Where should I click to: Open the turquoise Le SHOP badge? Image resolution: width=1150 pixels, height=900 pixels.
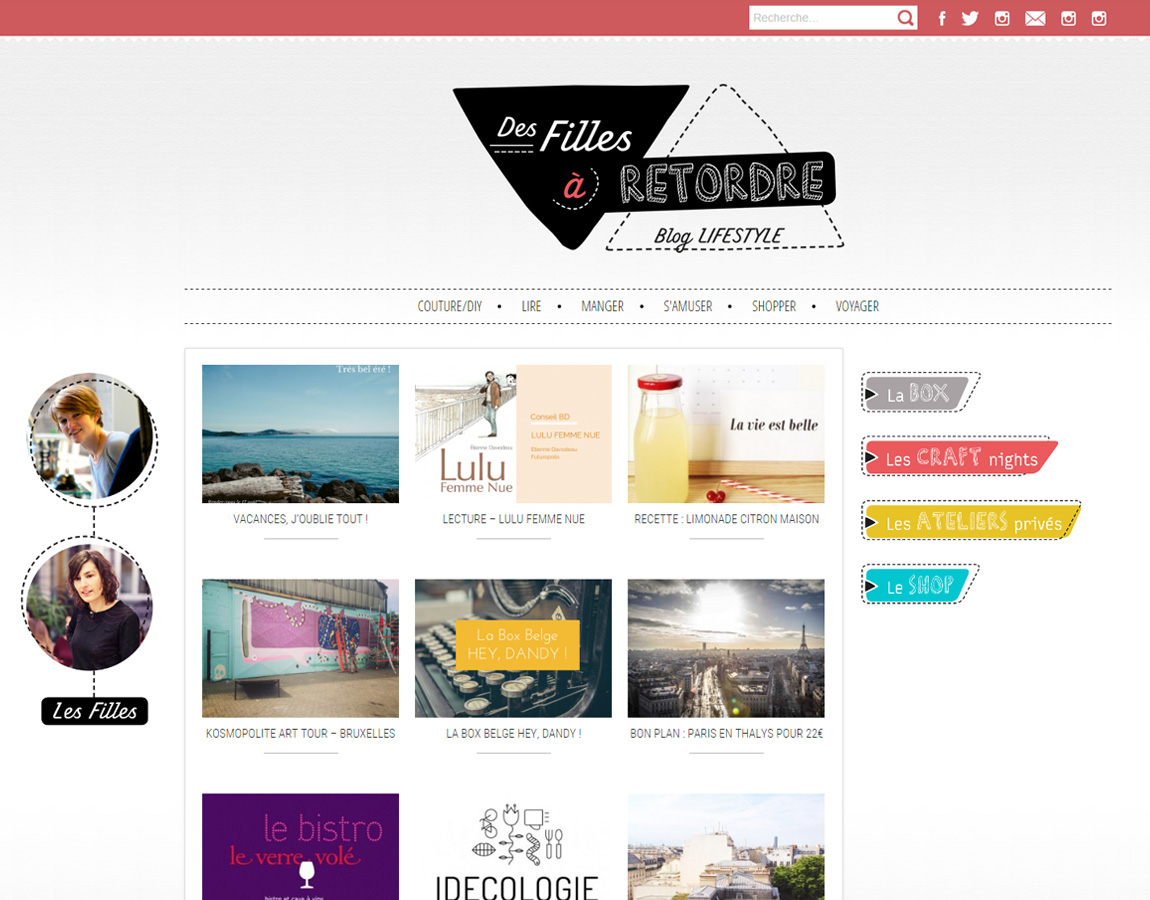[x=918, y=585]
